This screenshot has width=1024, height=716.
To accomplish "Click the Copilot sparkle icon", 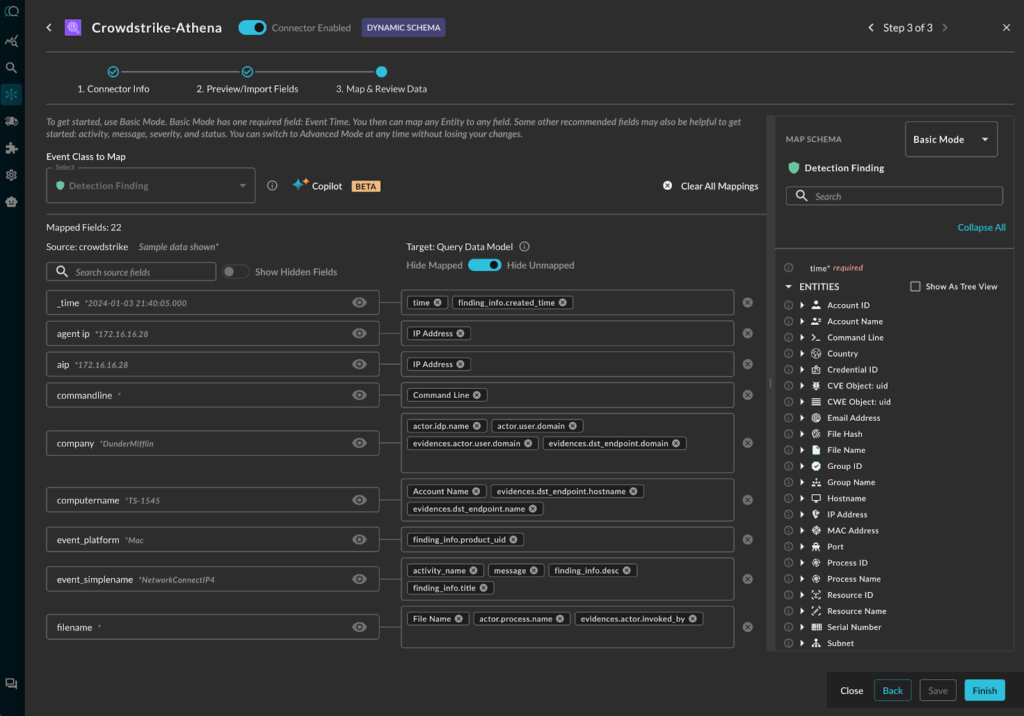I will pos(300,185).
